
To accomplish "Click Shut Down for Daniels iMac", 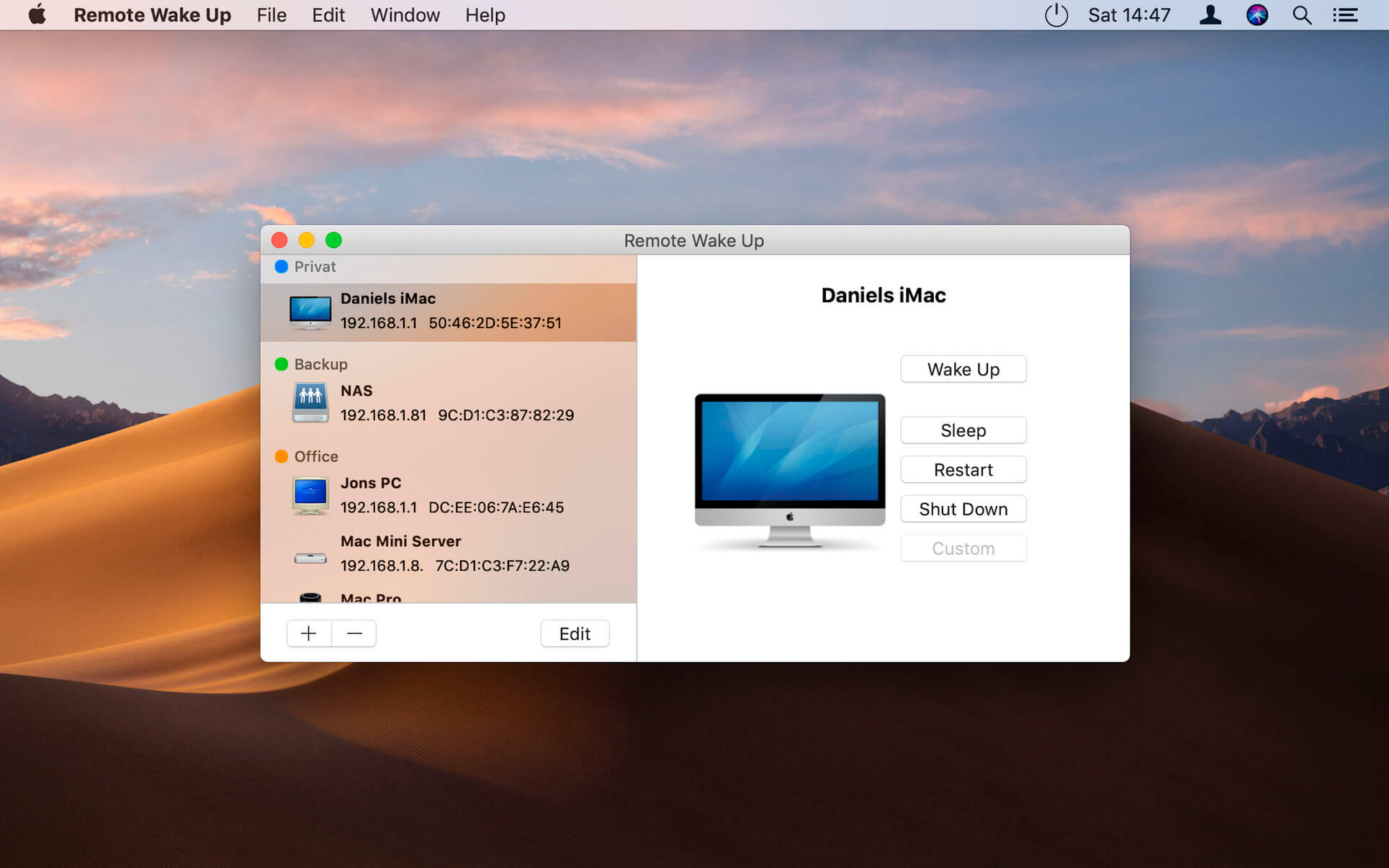I will [x=963, y=508].
